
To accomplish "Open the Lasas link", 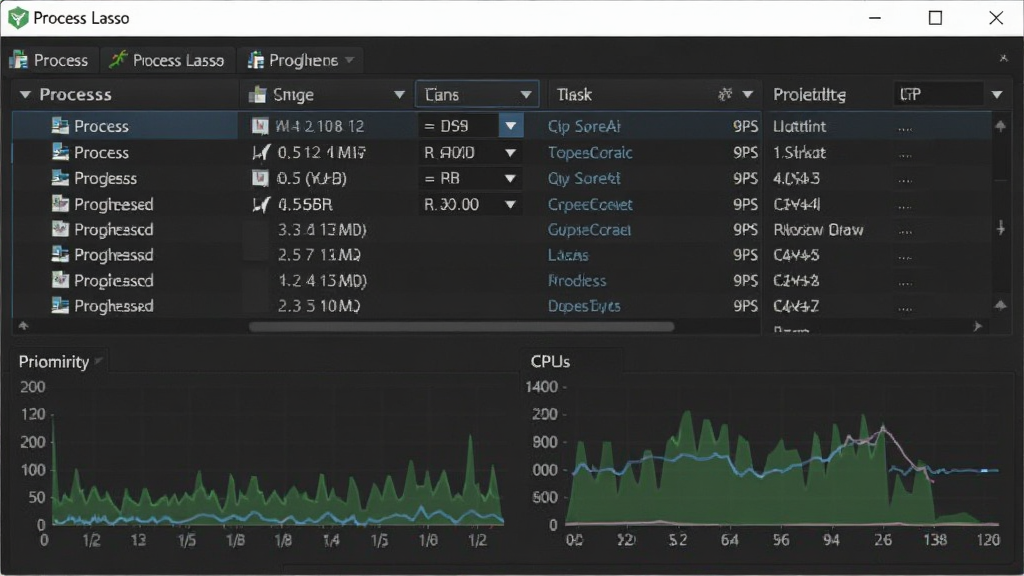I will (568, 255).
